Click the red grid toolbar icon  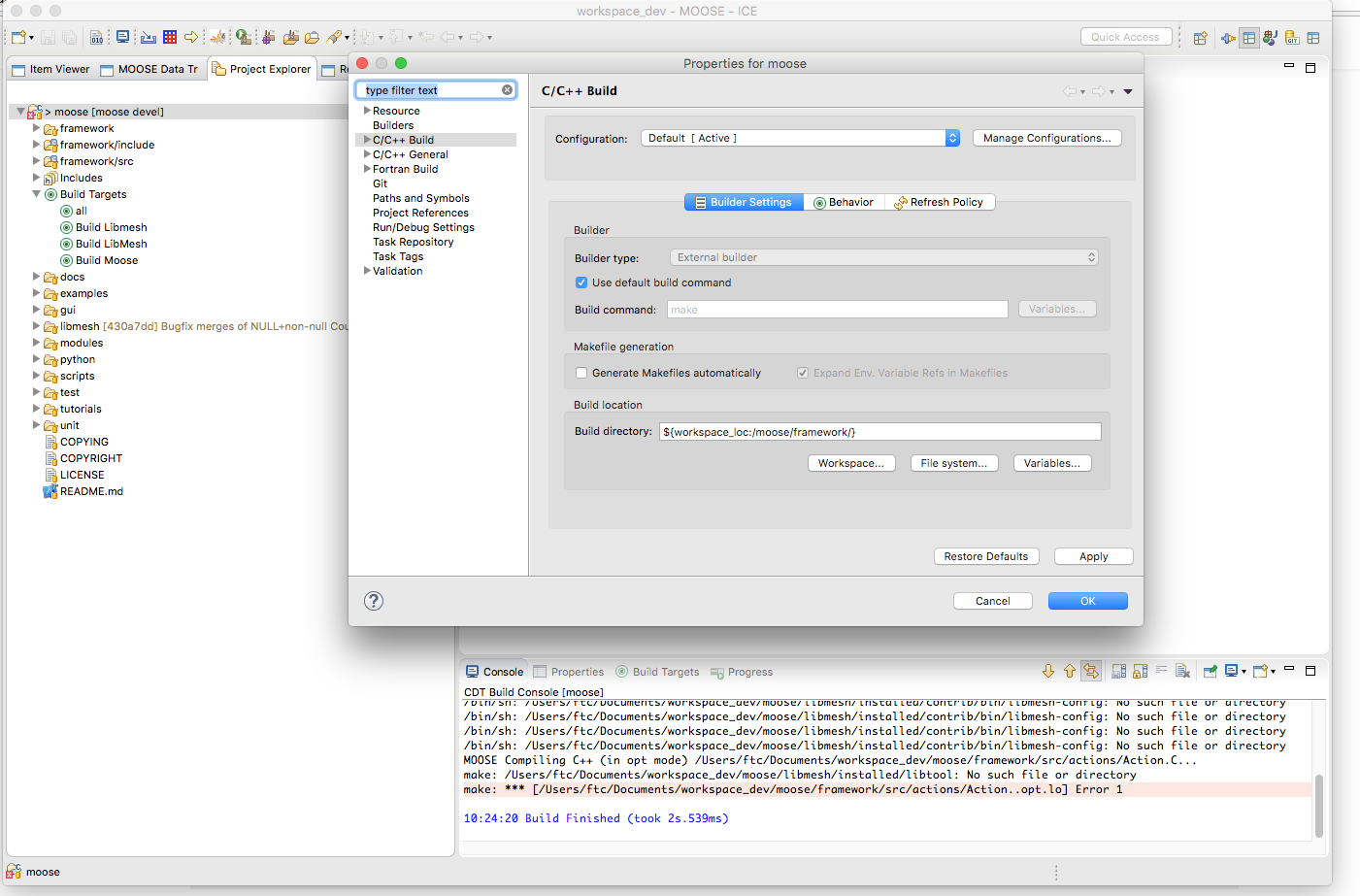[x=170, y=37]
